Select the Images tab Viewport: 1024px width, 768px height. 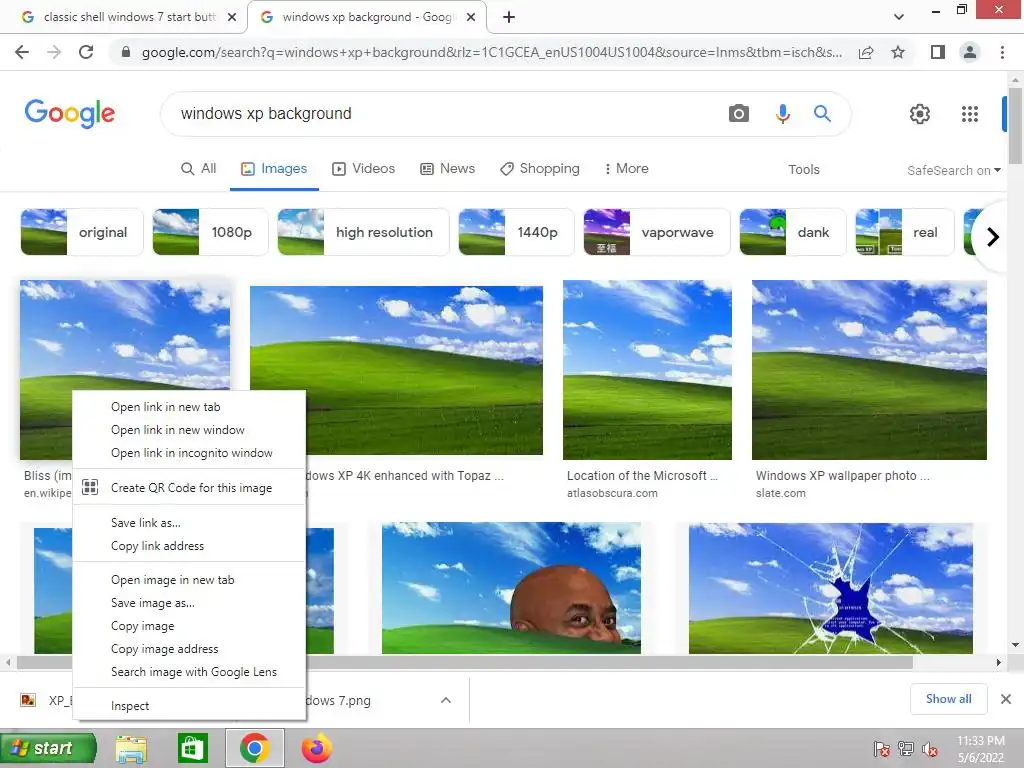tap(274, 168)
